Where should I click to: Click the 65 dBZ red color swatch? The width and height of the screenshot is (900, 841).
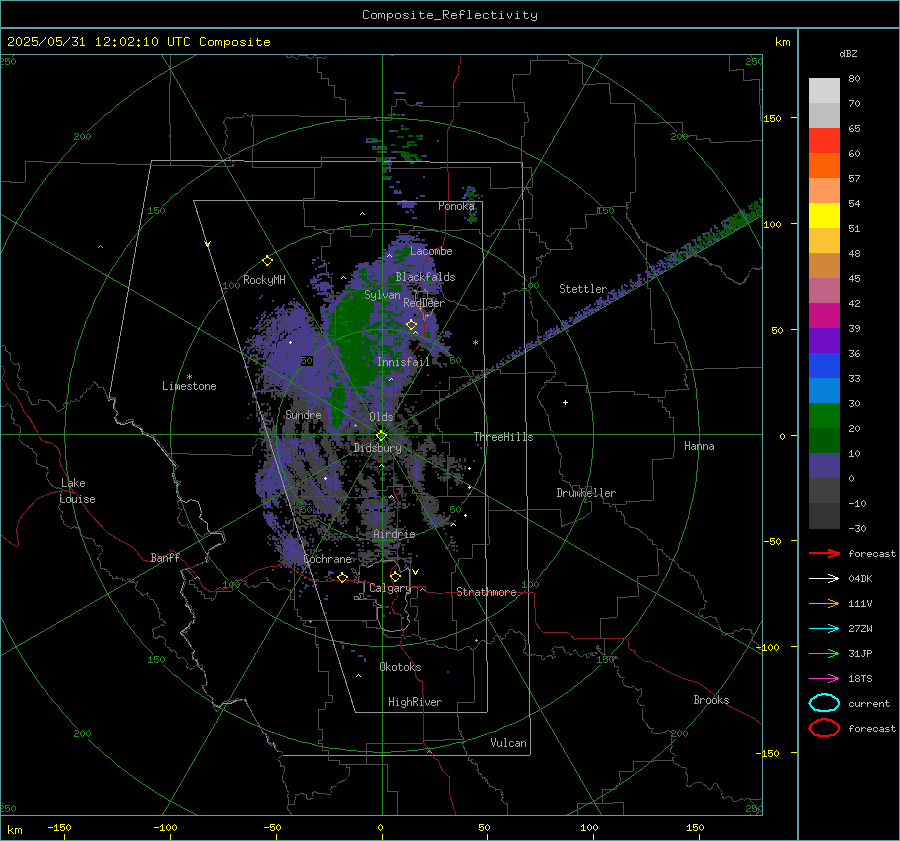(824, 140)
